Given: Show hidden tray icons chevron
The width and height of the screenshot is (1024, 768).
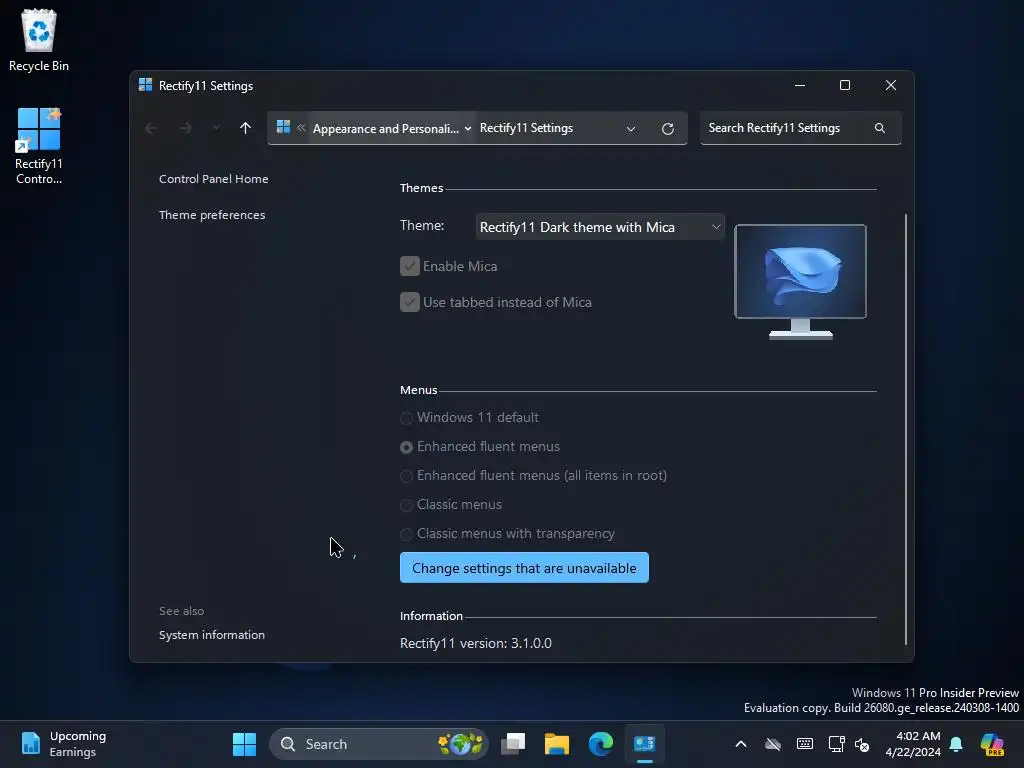Looking at the screenshot, I should click(741, 744).
